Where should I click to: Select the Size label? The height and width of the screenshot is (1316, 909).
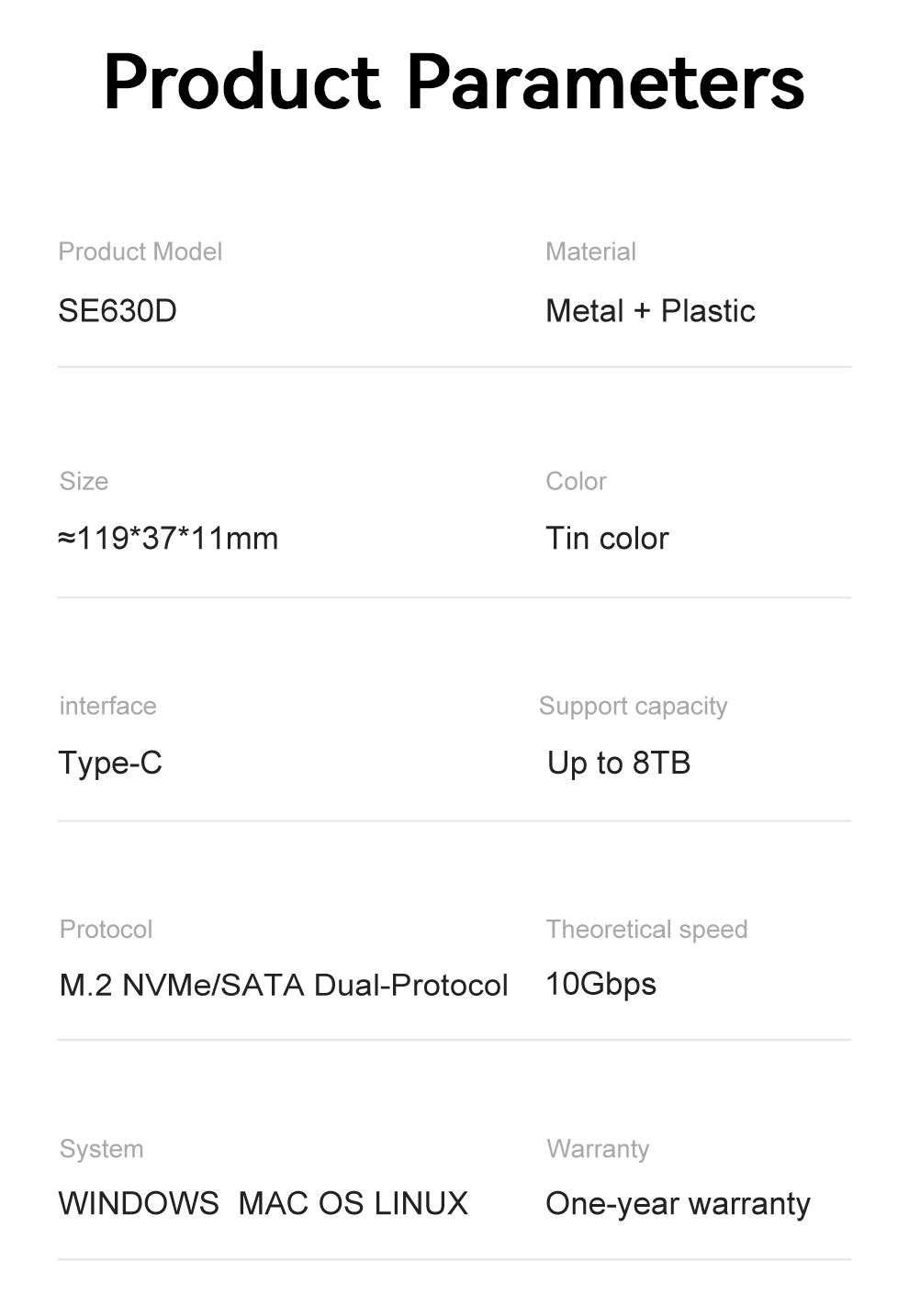[x=84, y=481]
